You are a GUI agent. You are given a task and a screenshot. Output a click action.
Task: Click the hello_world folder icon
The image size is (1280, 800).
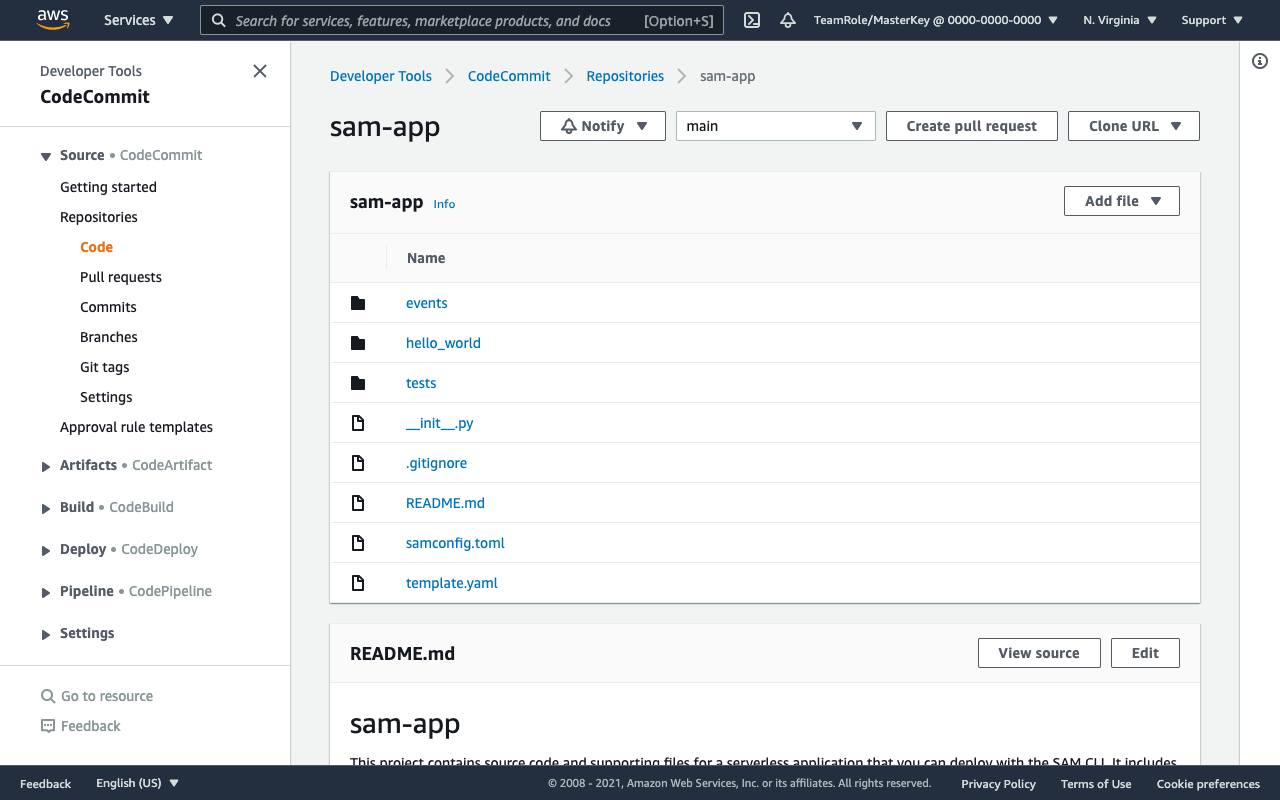(x=358, y=343)
